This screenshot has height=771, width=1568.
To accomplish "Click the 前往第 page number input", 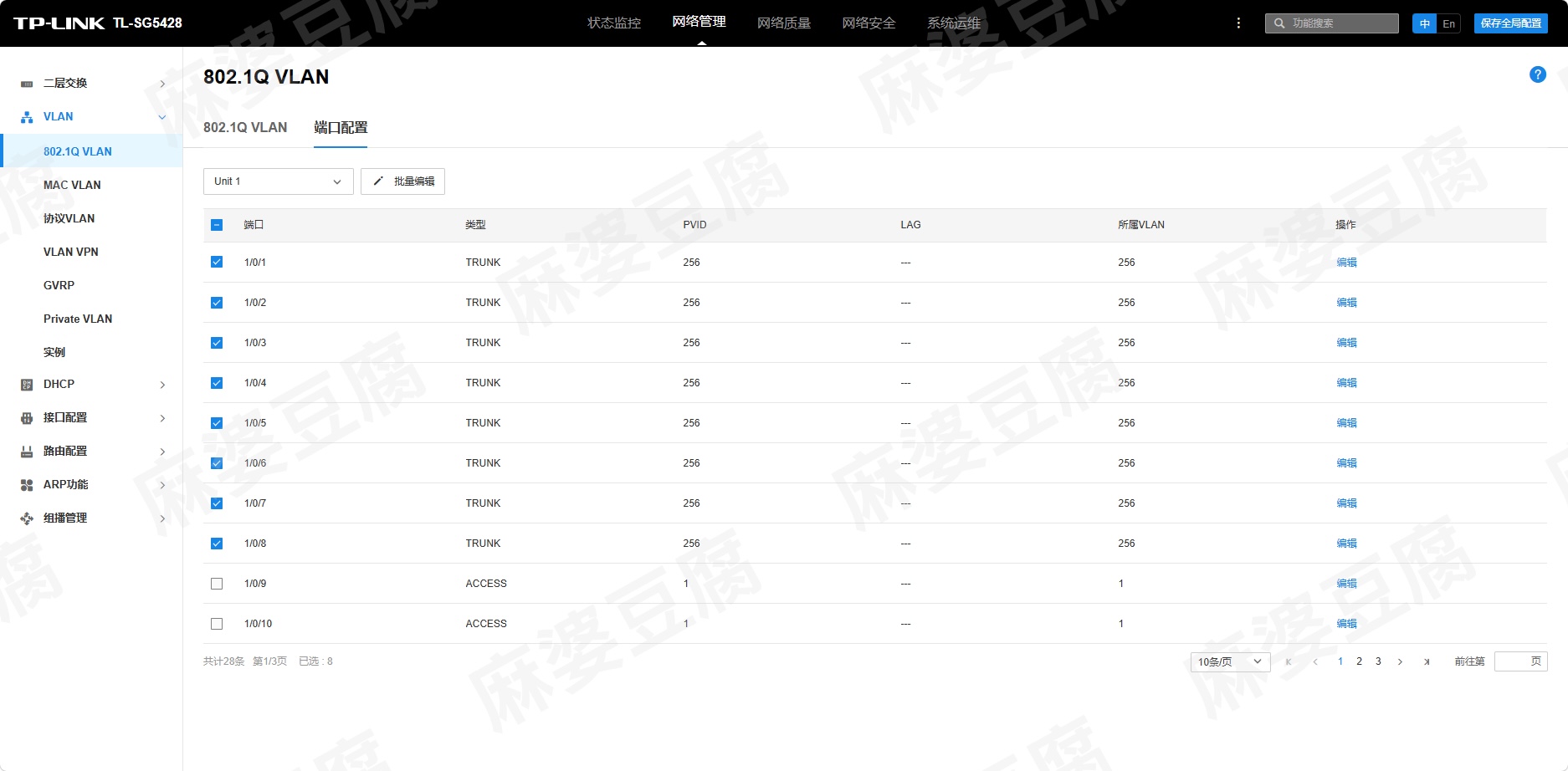I will [x=1521, y=661].
